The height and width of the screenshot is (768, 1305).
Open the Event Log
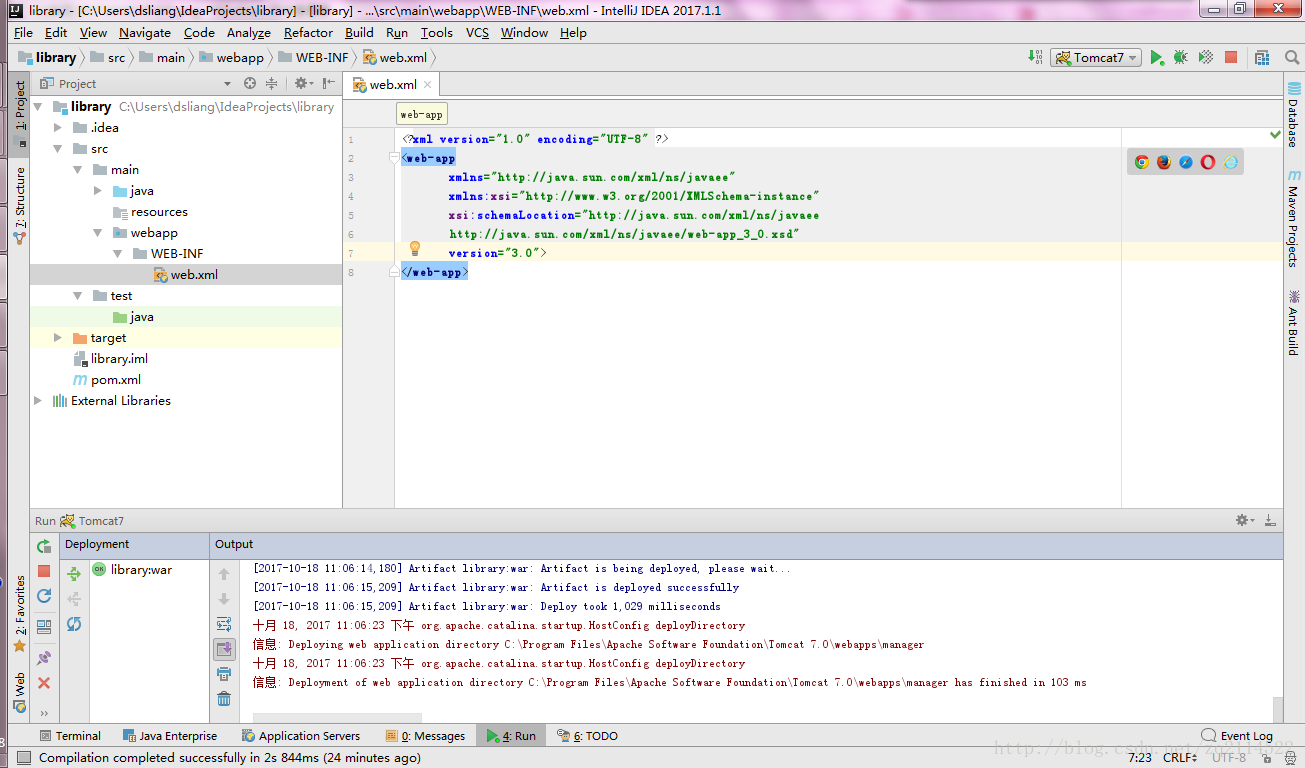click(1238, 736)
